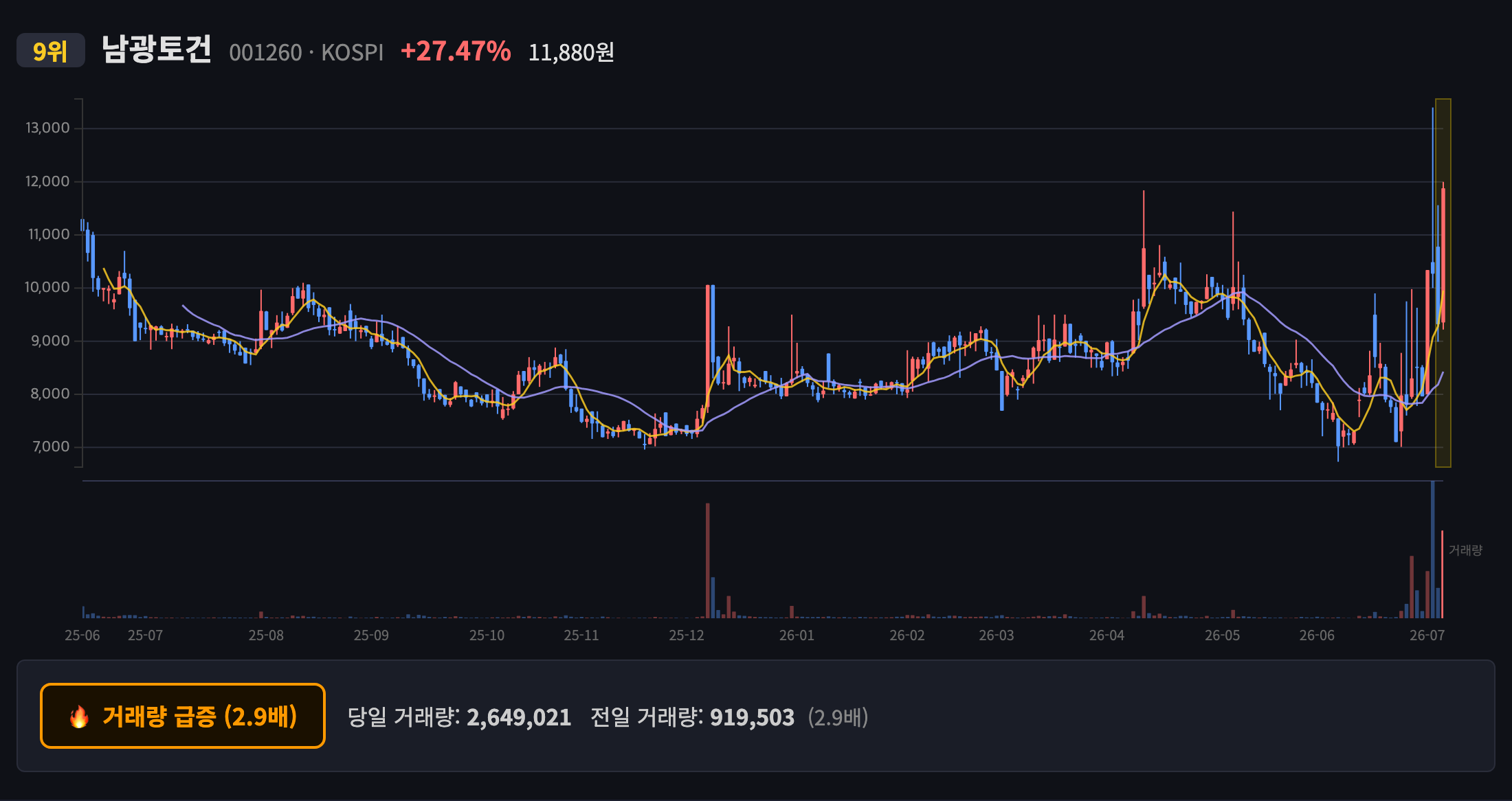Click the 10,000 y-axis label
This screenshot has width=1512, height=801.
[47, 287]
